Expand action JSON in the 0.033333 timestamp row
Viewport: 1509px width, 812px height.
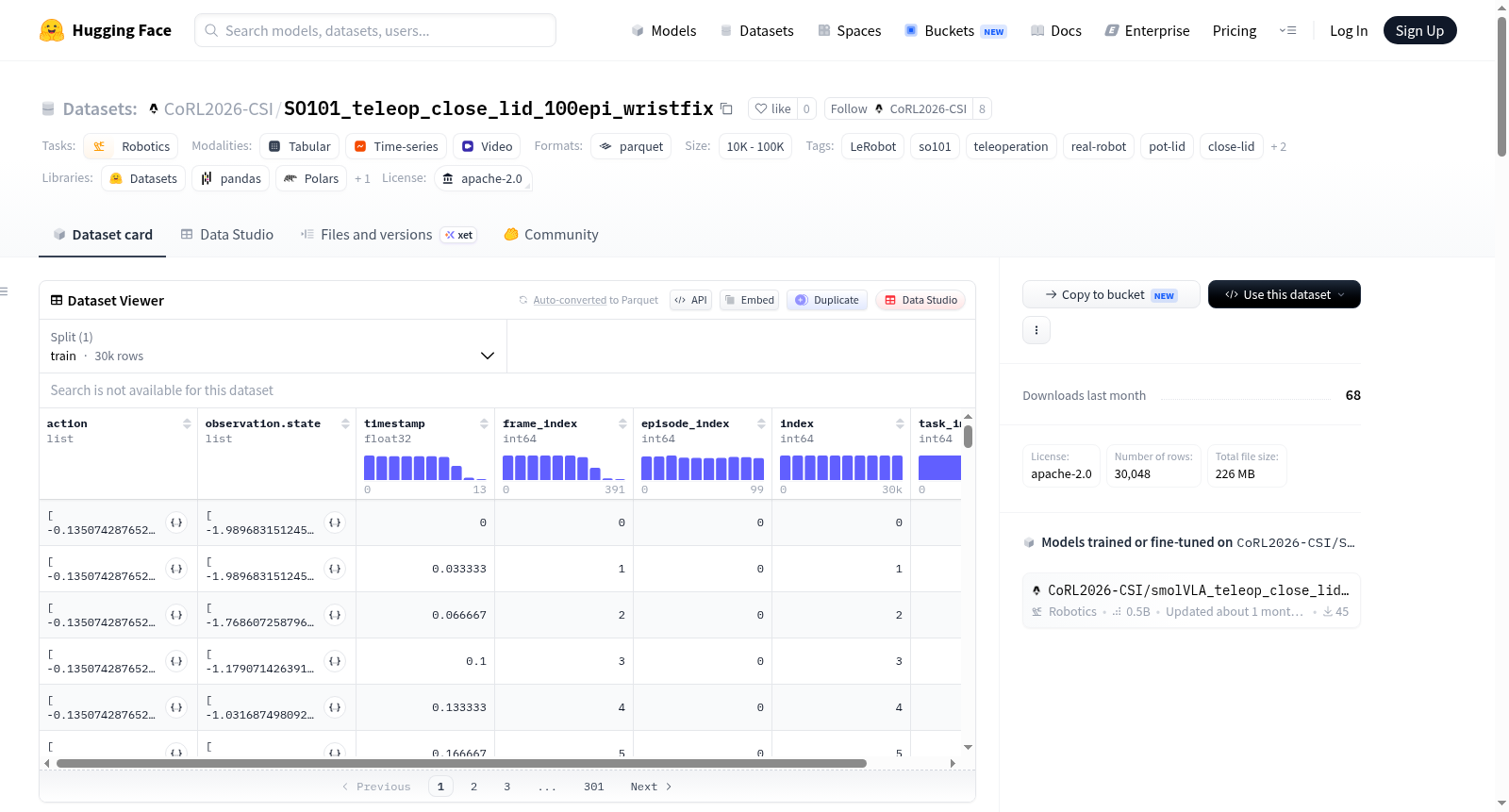176,569
